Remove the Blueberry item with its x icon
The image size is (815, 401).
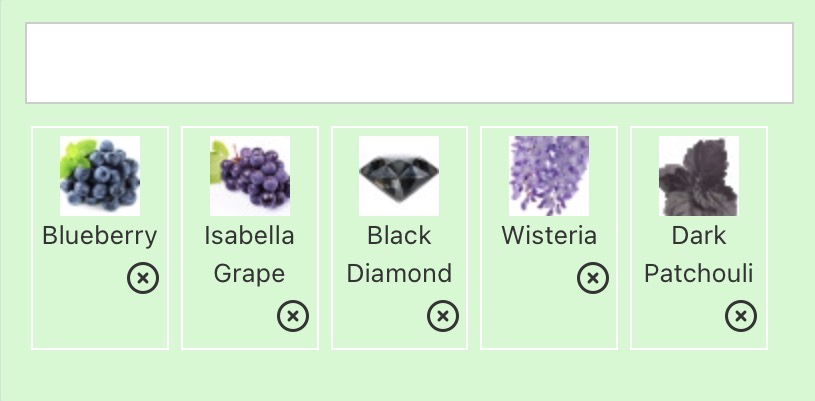143,278
